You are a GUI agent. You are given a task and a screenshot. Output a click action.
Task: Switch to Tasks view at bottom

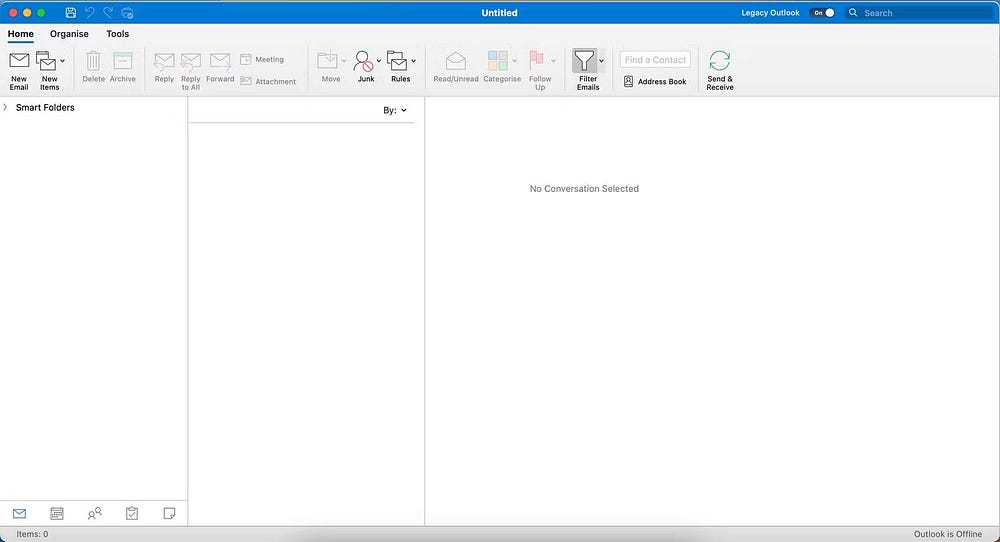pos(132,513)
